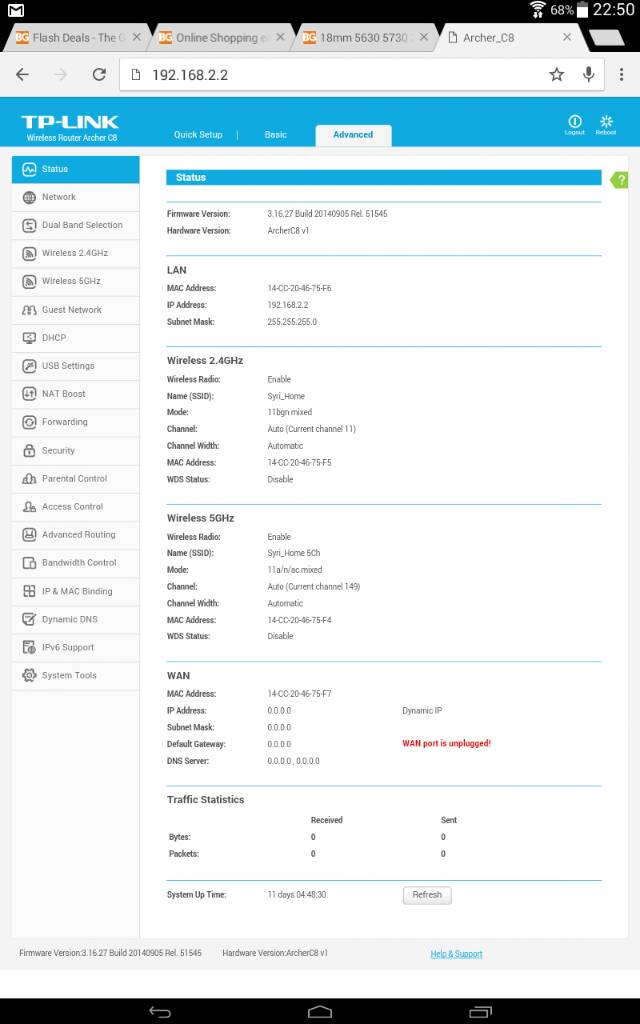Tap the Android recent apps button

pos(481,1012)
